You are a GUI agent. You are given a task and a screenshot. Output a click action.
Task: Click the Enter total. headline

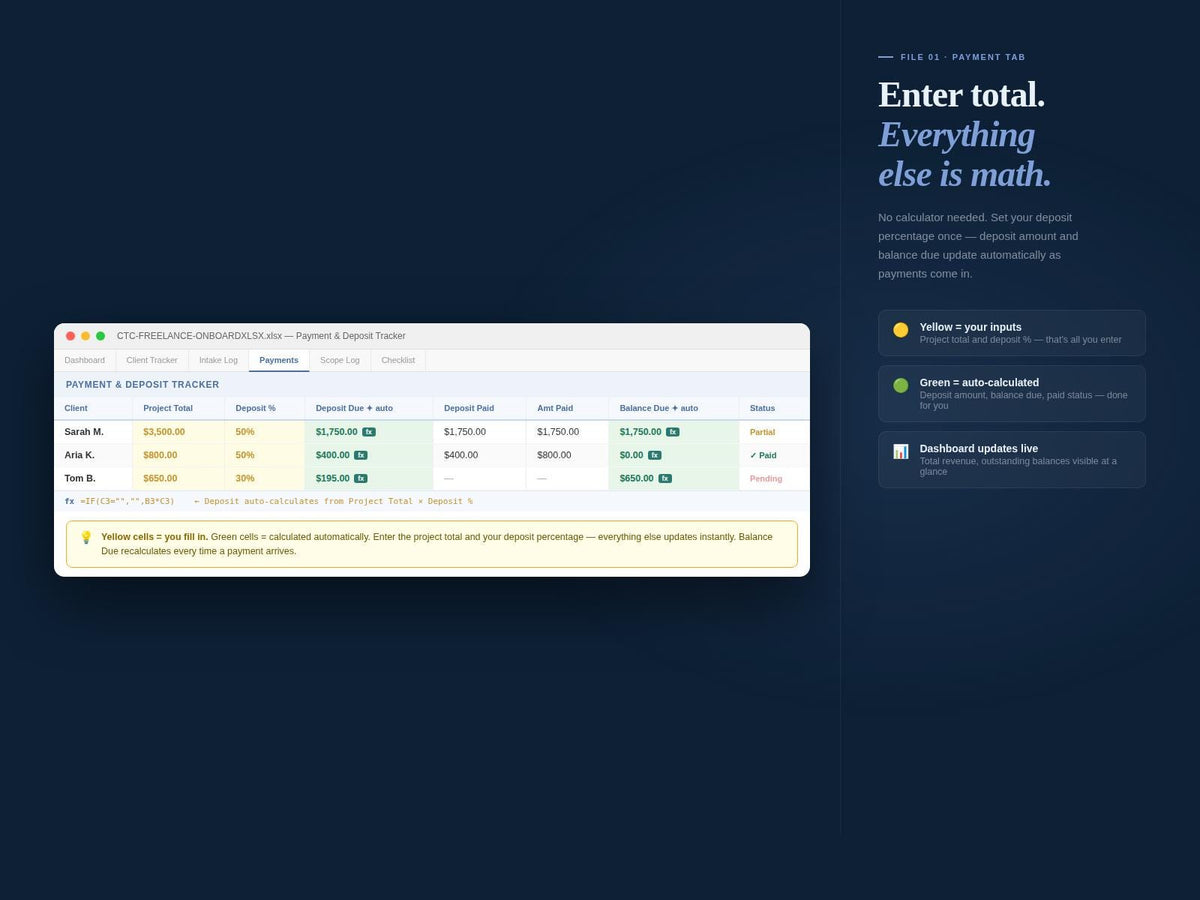point(961,94)
